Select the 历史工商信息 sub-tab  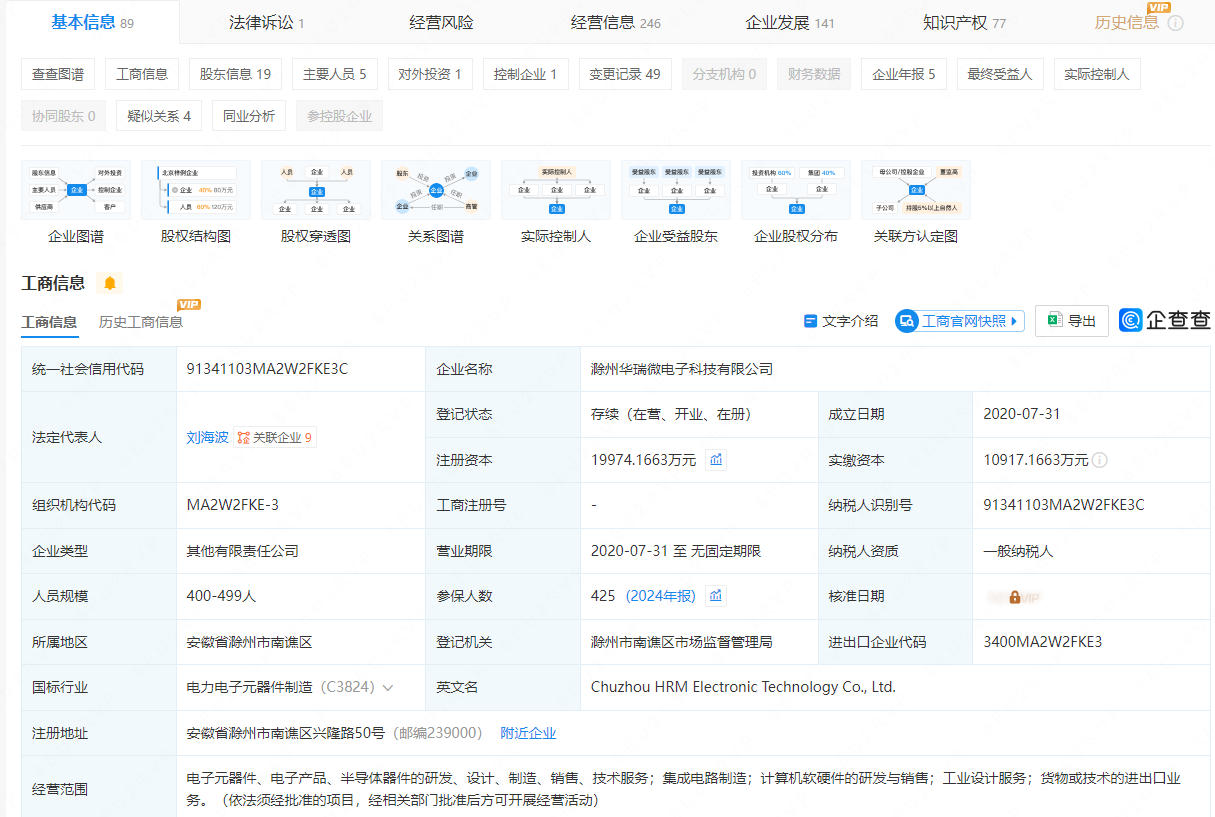(x=141, y=322)
